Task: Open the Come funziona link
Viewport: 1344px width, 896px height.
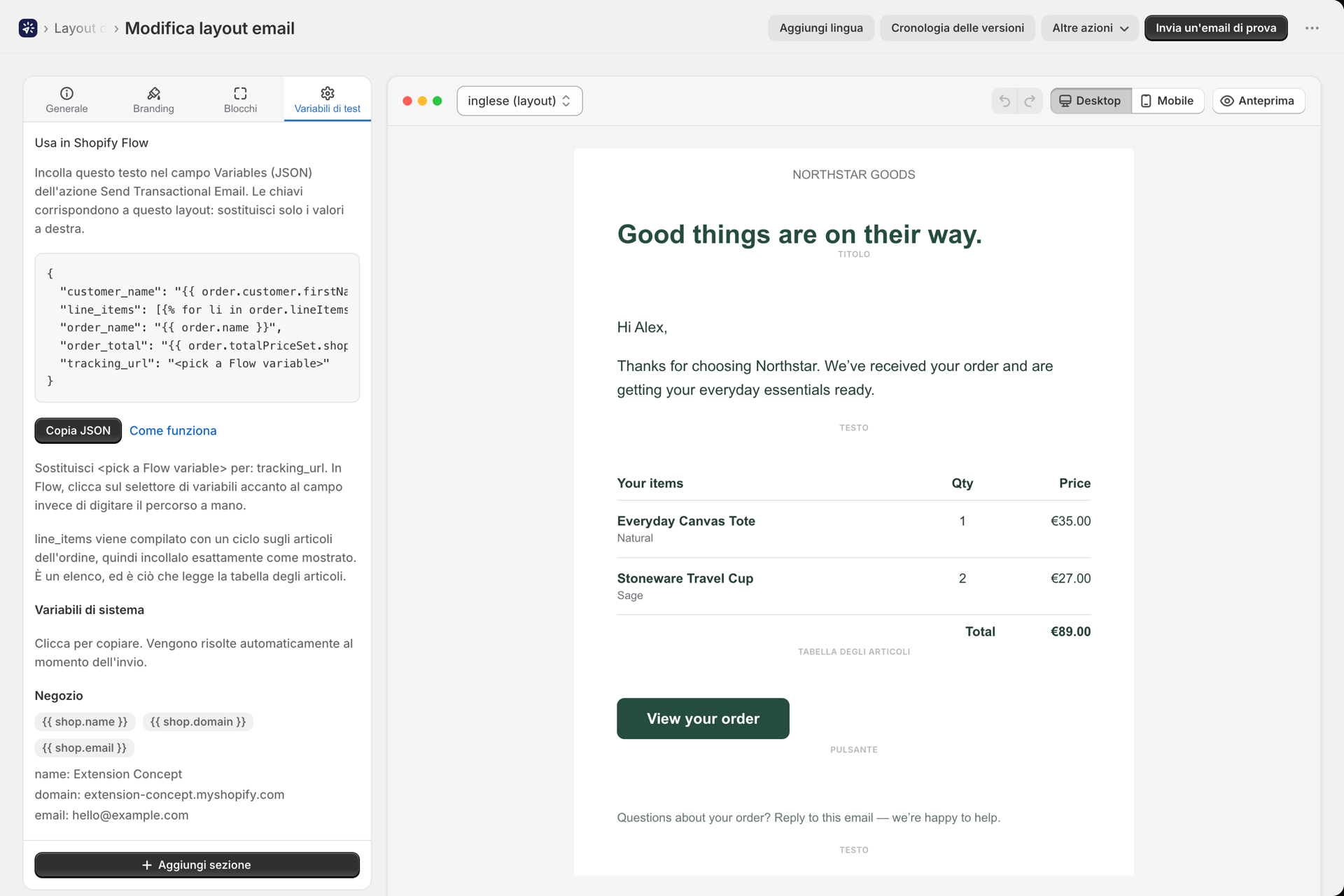Action: (173, 430)
